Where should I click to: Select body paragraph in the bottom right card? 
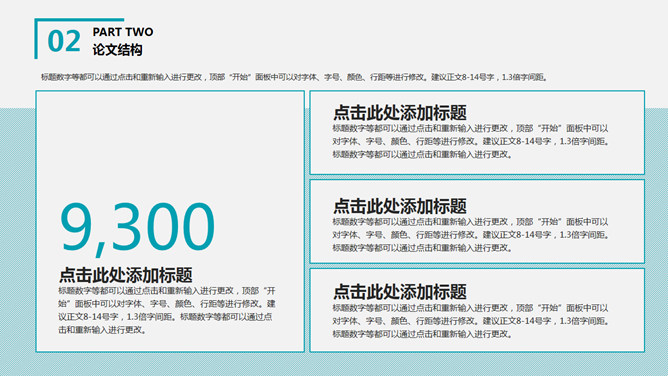coord(471,321)
